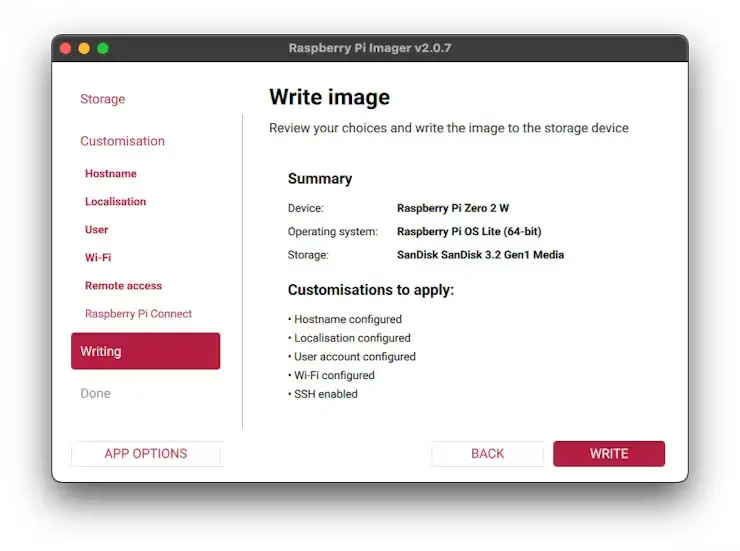Click the Summary heading
The width and height of the screenshot is (740, 551).
(x=320, y=179)
